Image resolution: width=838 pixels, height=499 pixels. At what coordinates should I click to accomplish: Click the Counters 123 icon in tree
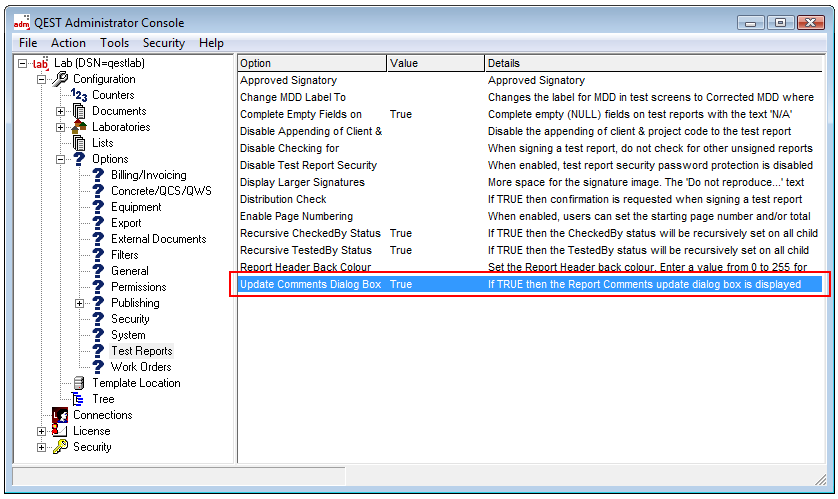pos(79,95)
